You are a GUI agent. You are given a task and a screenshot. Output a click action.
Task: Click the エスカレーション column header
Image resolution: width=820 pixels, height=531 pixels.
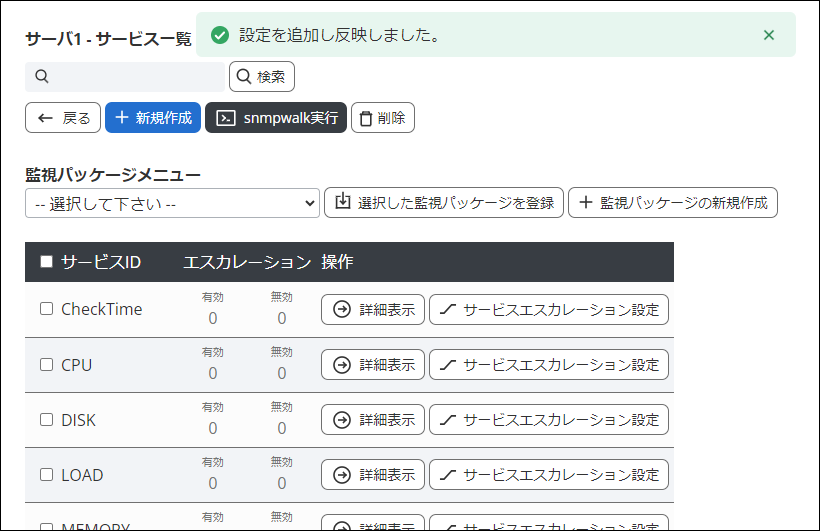(x=247, y=262)
